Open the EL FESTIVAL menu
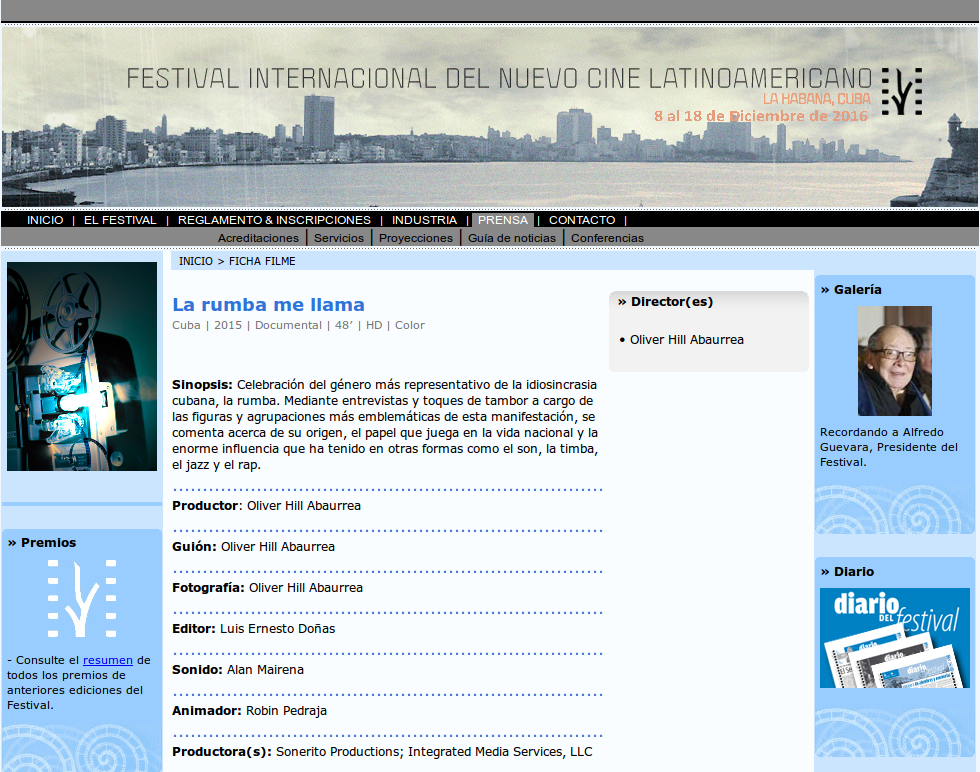Image resolution: width=980 pixels, height=772 pixels. click(120, 219)
